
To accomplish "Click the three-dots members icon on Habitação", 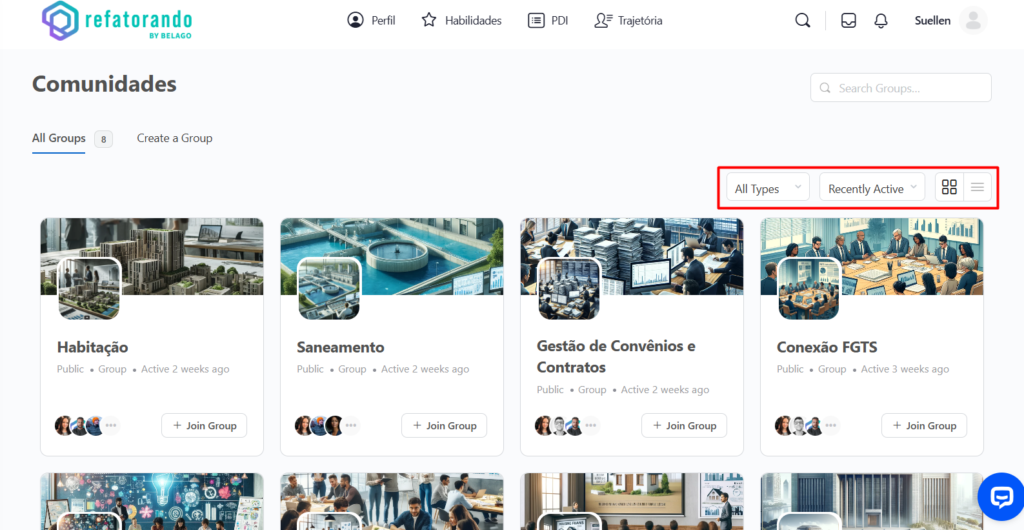I will pos(111,426).
